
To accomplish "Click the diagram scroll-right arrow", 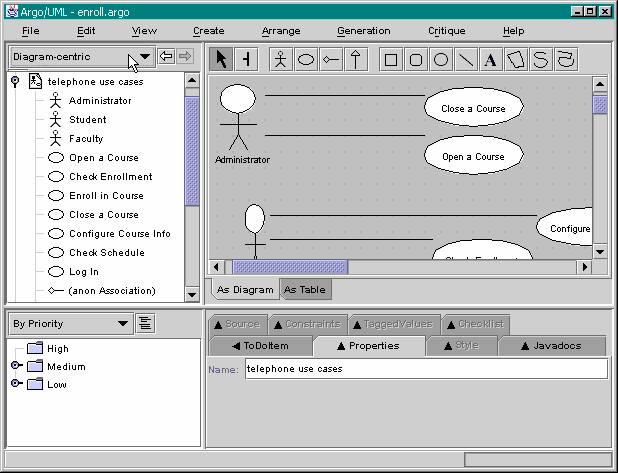I will pos(584,267).
